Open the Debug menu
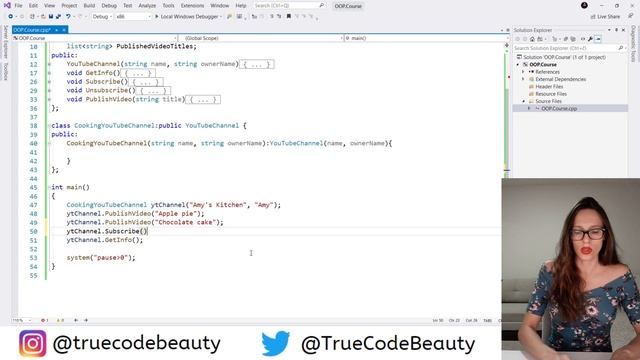 point(109,6)
